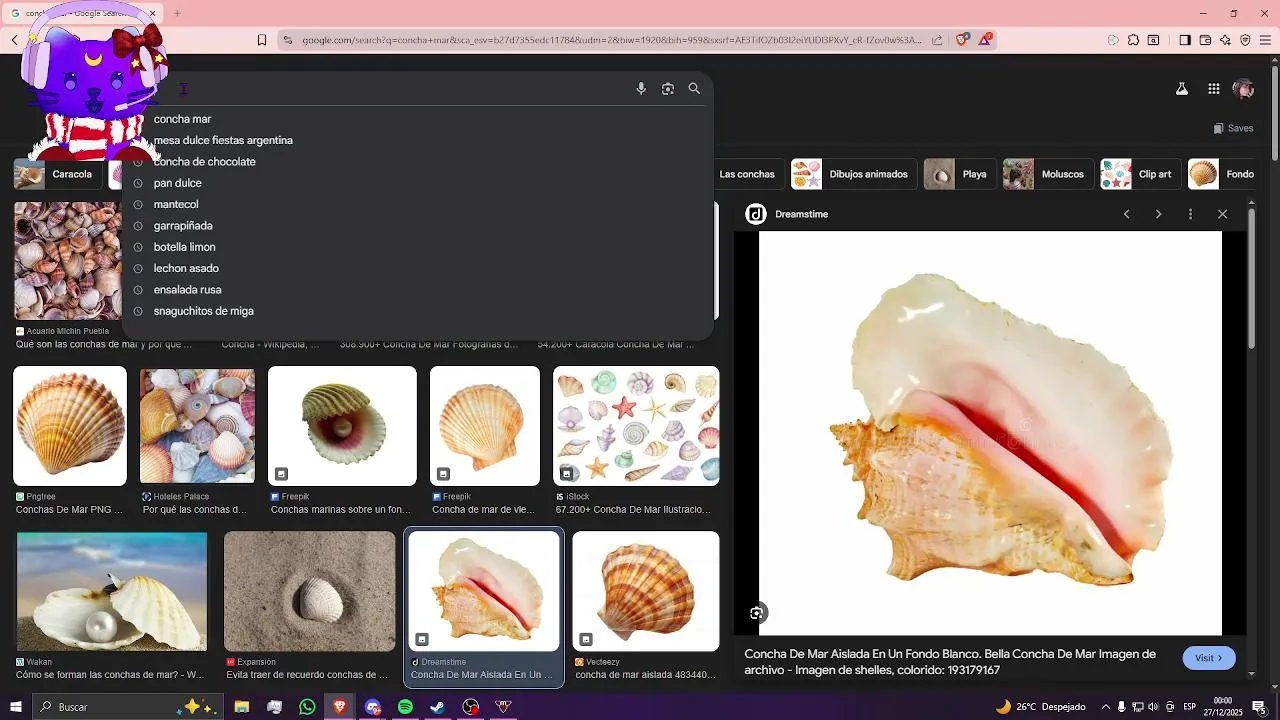Open the Wakan pearl shell thumbnail

pyautogui.click(x=112, y=591)
